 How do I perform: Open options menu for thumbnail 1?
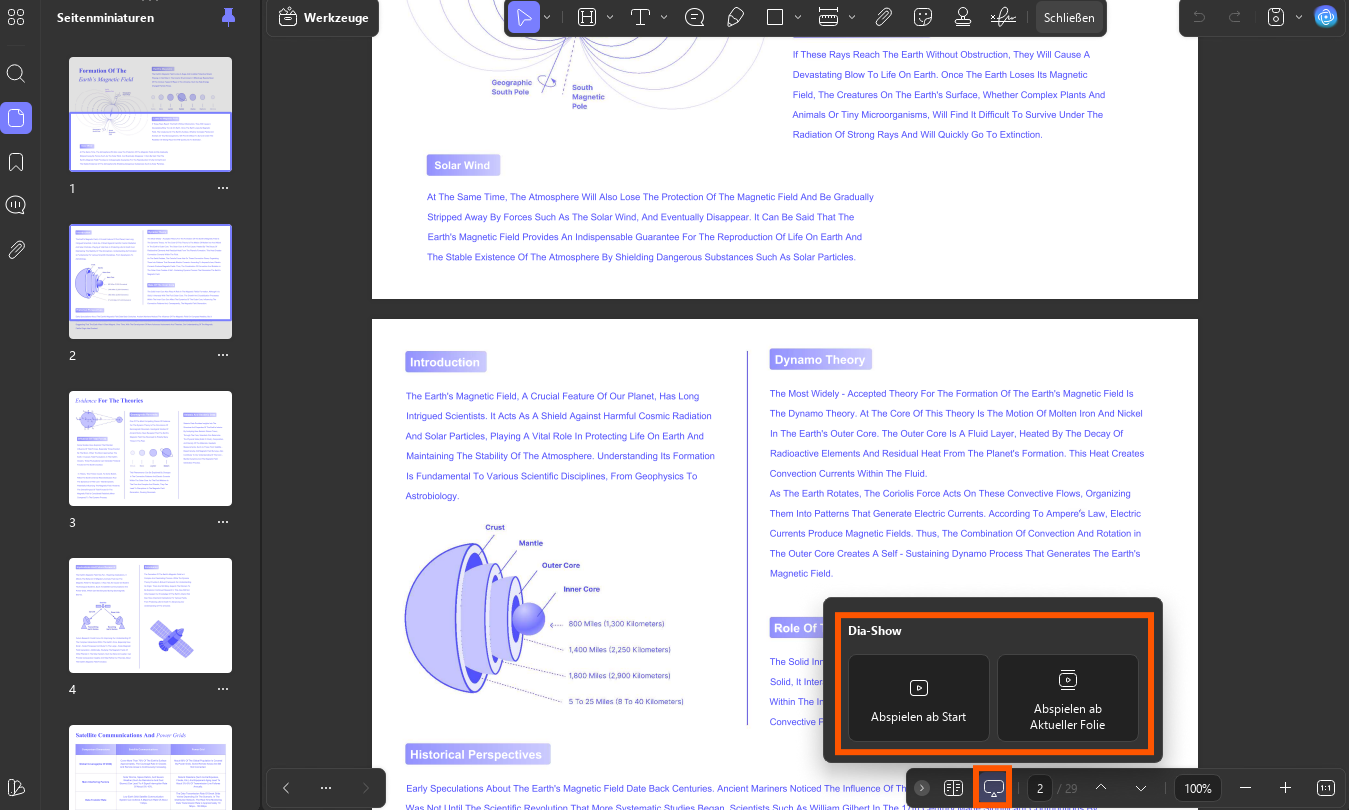[223, 188]
